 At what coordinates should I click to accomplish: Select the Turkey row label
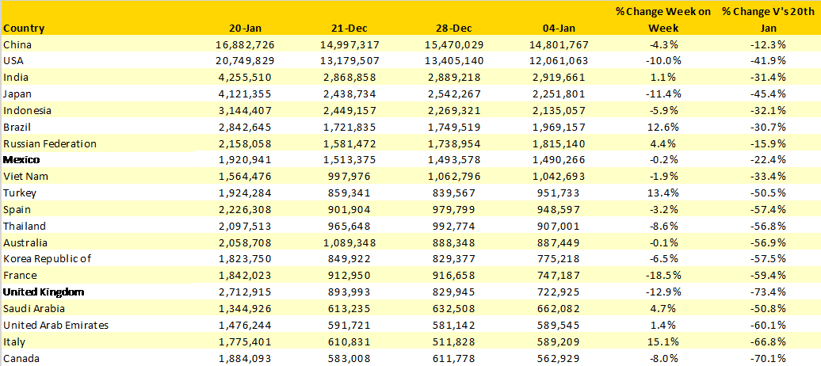point(19,193)
